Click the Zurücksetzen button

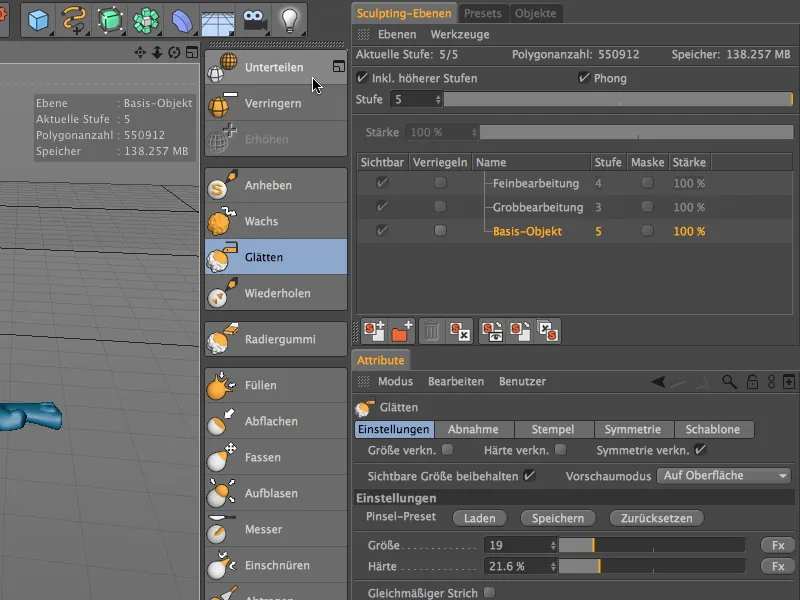[x=657, y=518]
